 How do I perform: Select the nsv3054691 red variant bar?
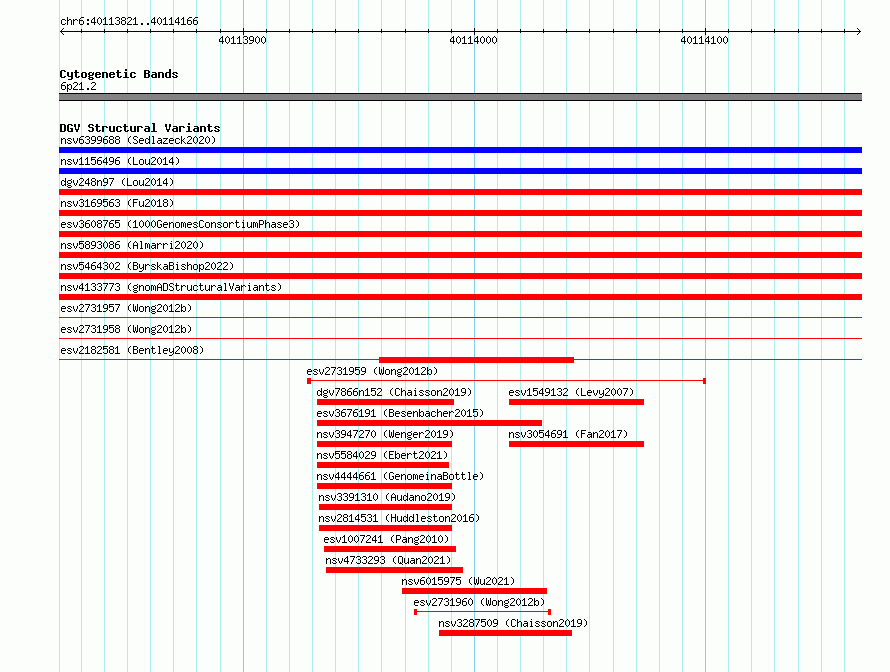[576, 444]
